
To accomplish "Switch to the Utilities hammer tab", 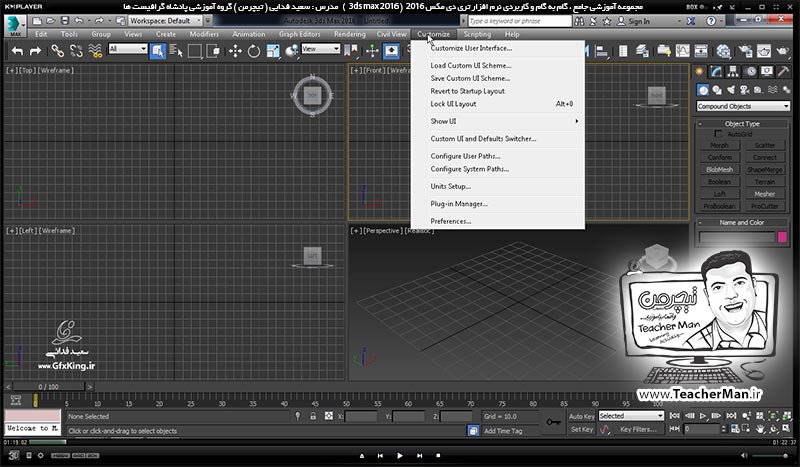I will [783, 71].
